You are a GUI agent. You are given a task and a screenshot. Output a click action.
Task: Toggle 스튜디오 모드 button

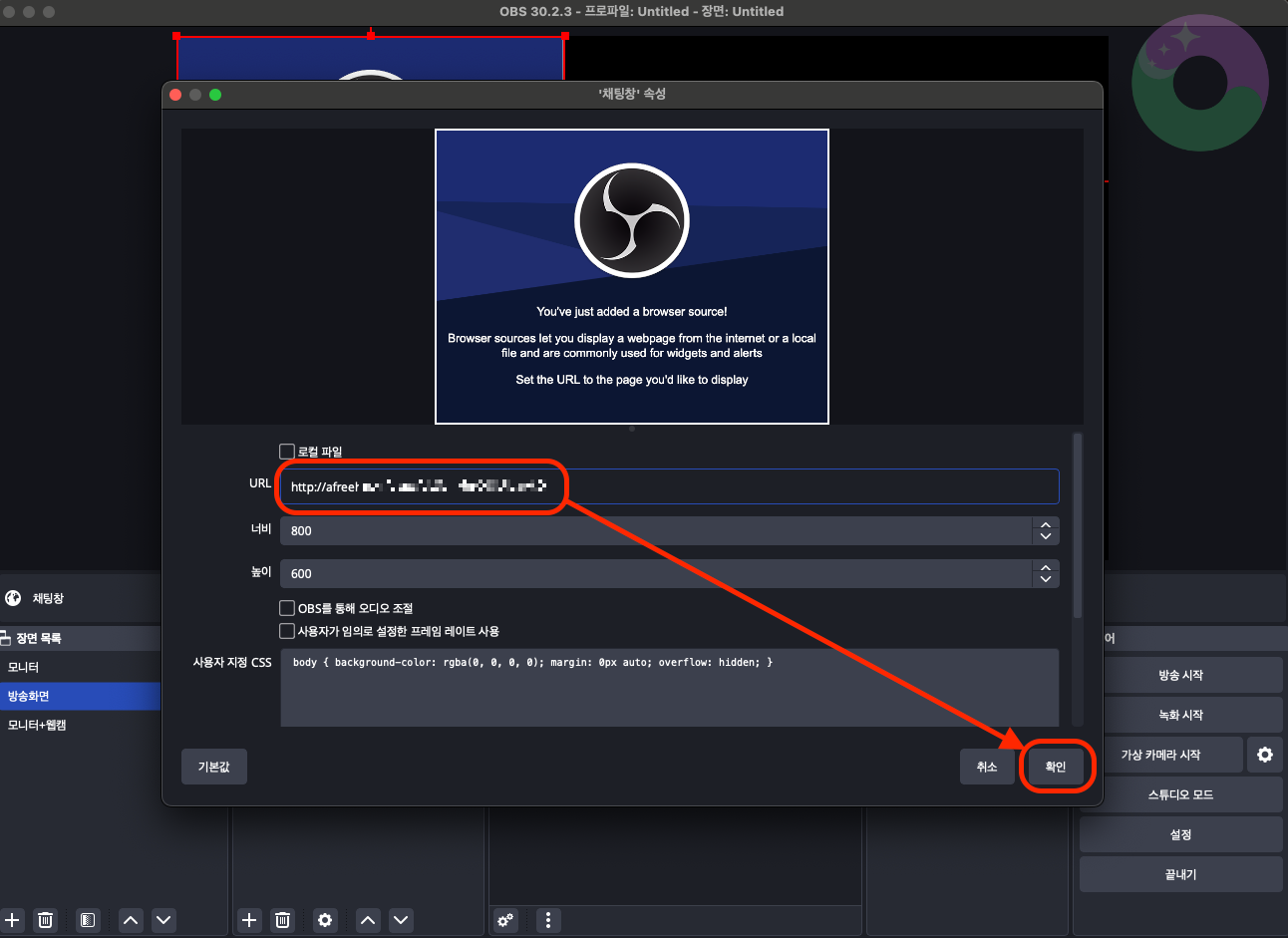(1180, 794)
